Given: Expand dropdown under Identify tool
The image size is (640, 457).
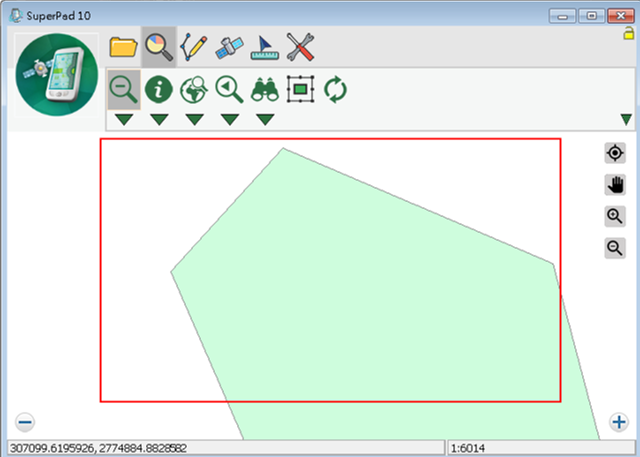Looking at the screenshot, I should [159, 120].
